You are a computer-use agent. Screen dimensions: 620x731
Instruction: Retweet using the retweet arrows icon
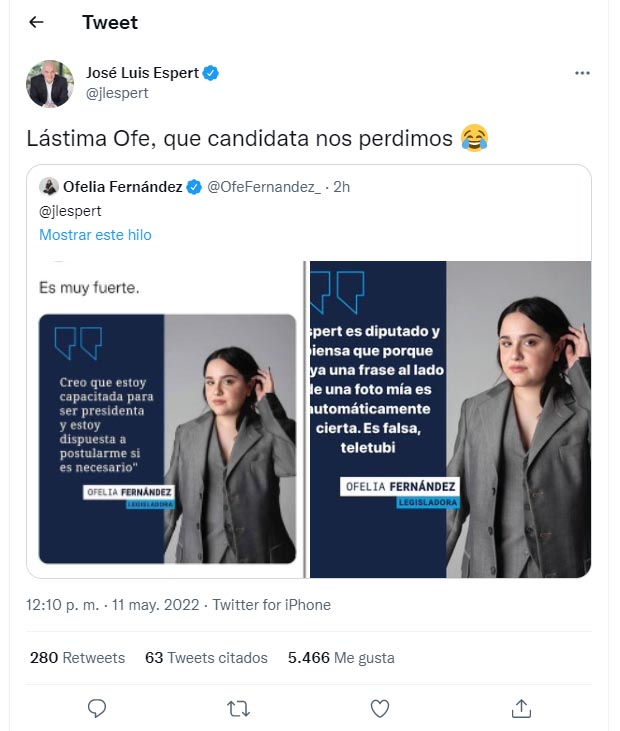(x=238, y=709)
